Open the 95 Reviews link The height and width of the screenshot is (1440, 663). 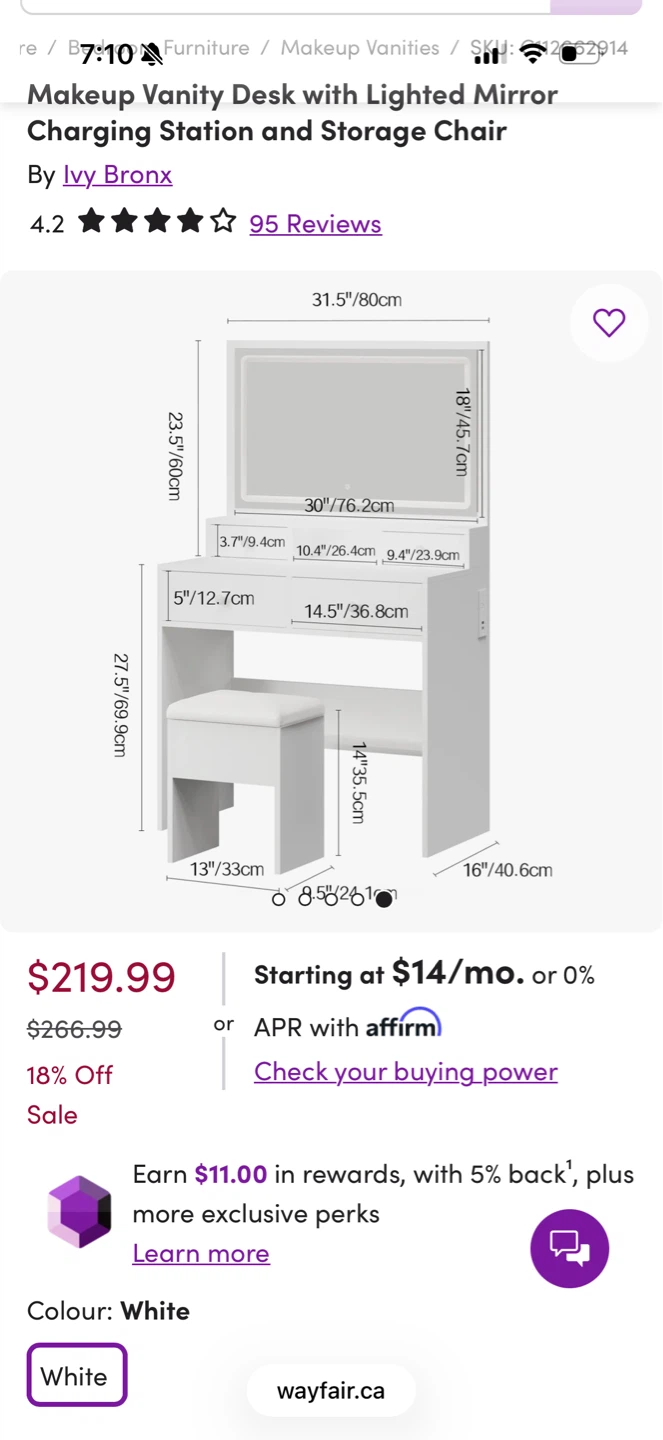pyautogui.click(x=316, y=223)
